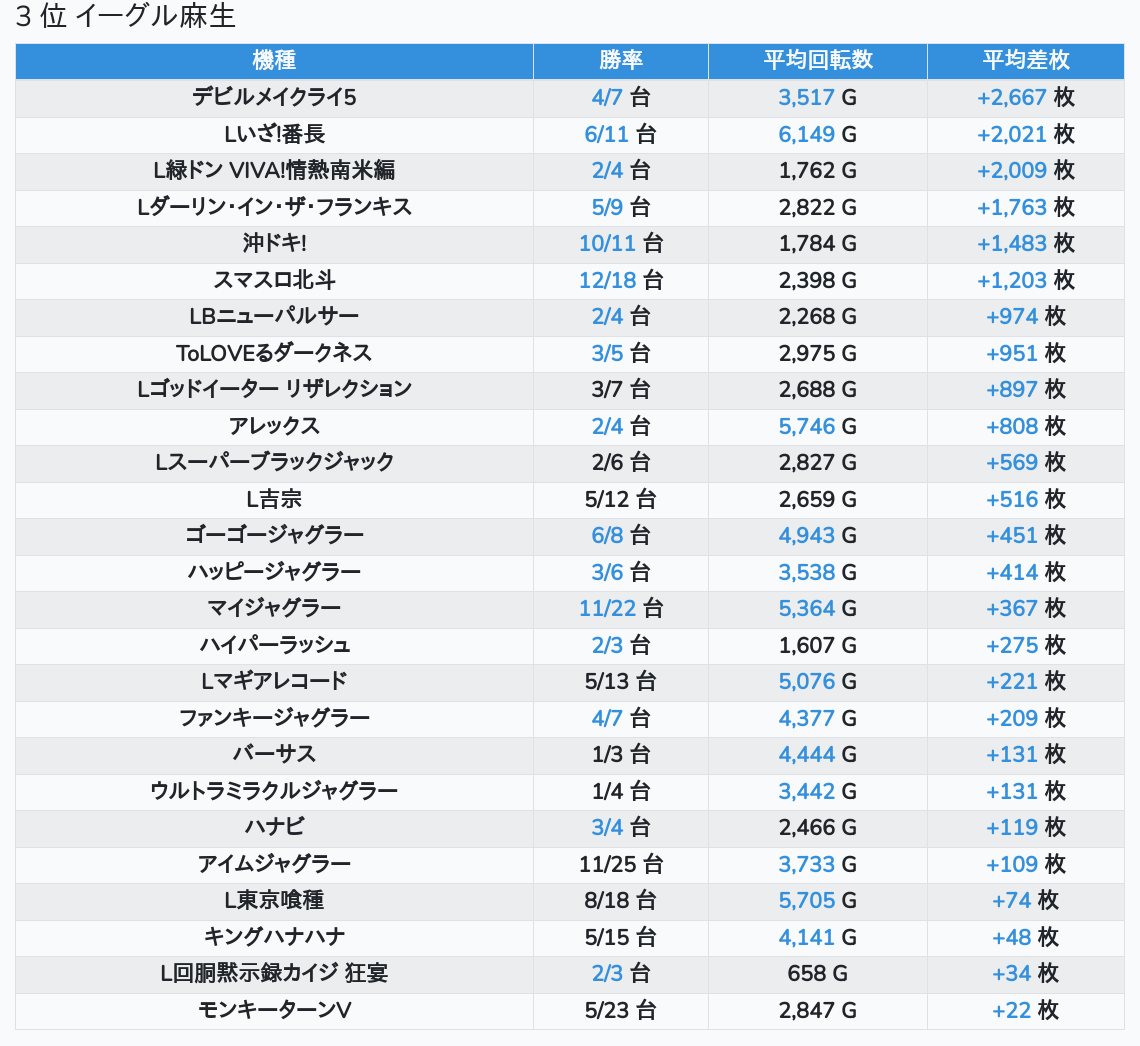
Task: Select machine name スマスロ北斗
Action: (x=274, y=280)
